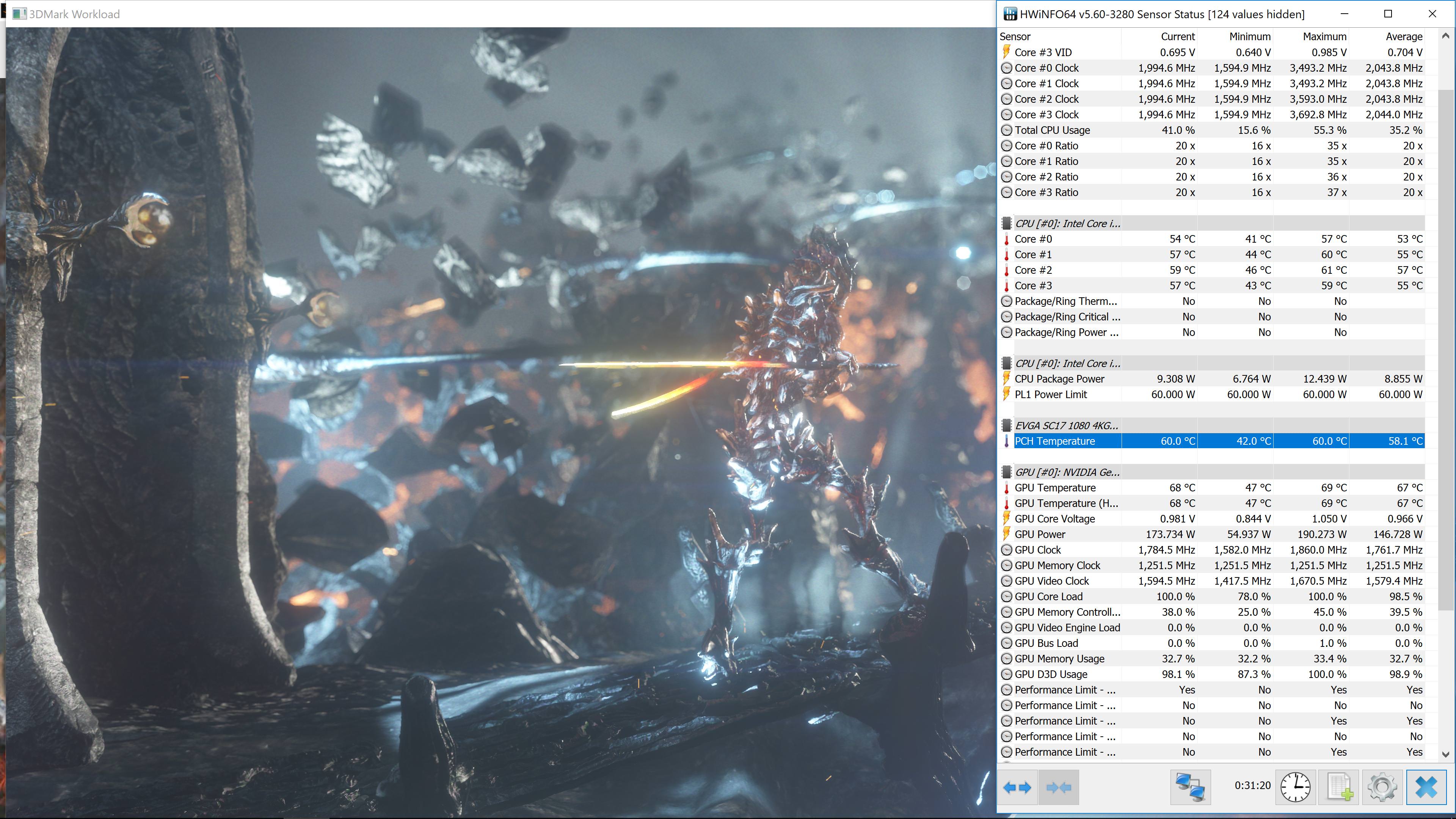Click thermometer icon beside GPU Temperature row
The image size is (1456, 819).
click(x=1006, y=488)
